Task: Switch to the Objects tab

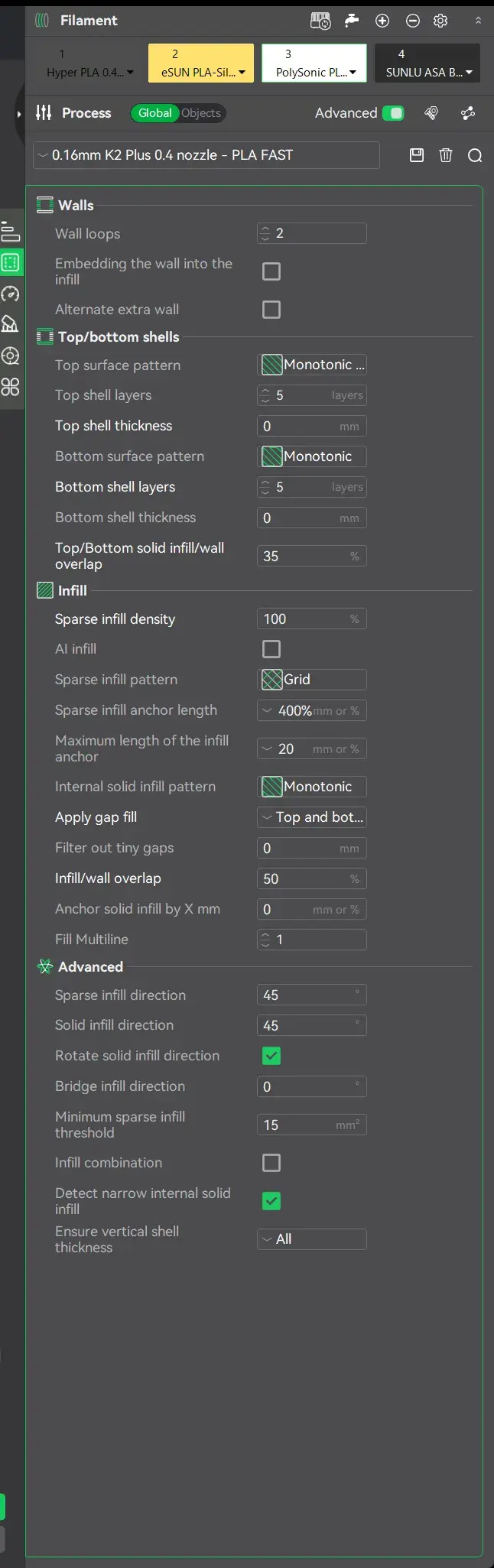Action: coord(201,113)
